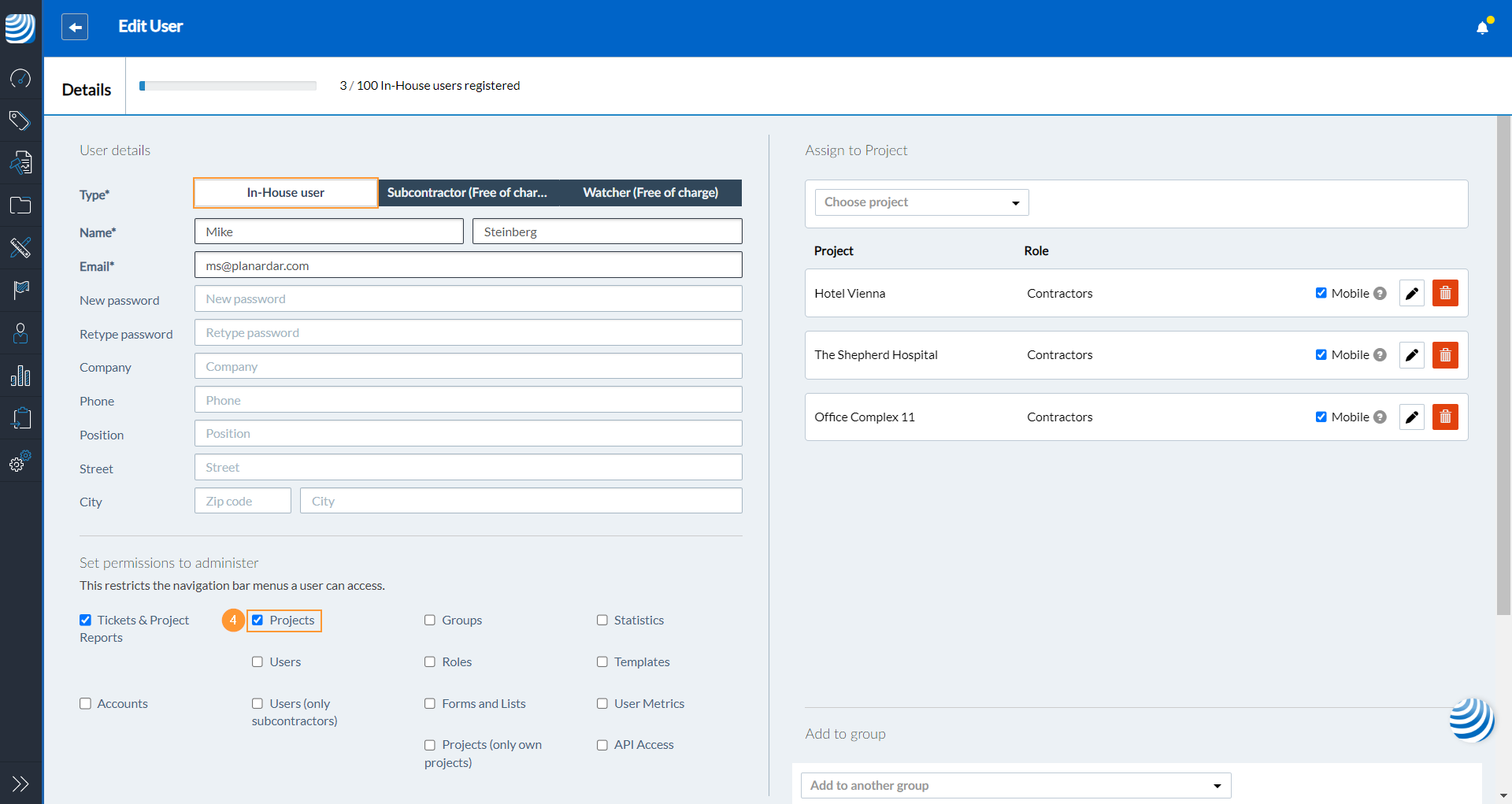Expand the sidebar with double chevron
Screen dimensions: 1512x804
click(x=20, y=784)
